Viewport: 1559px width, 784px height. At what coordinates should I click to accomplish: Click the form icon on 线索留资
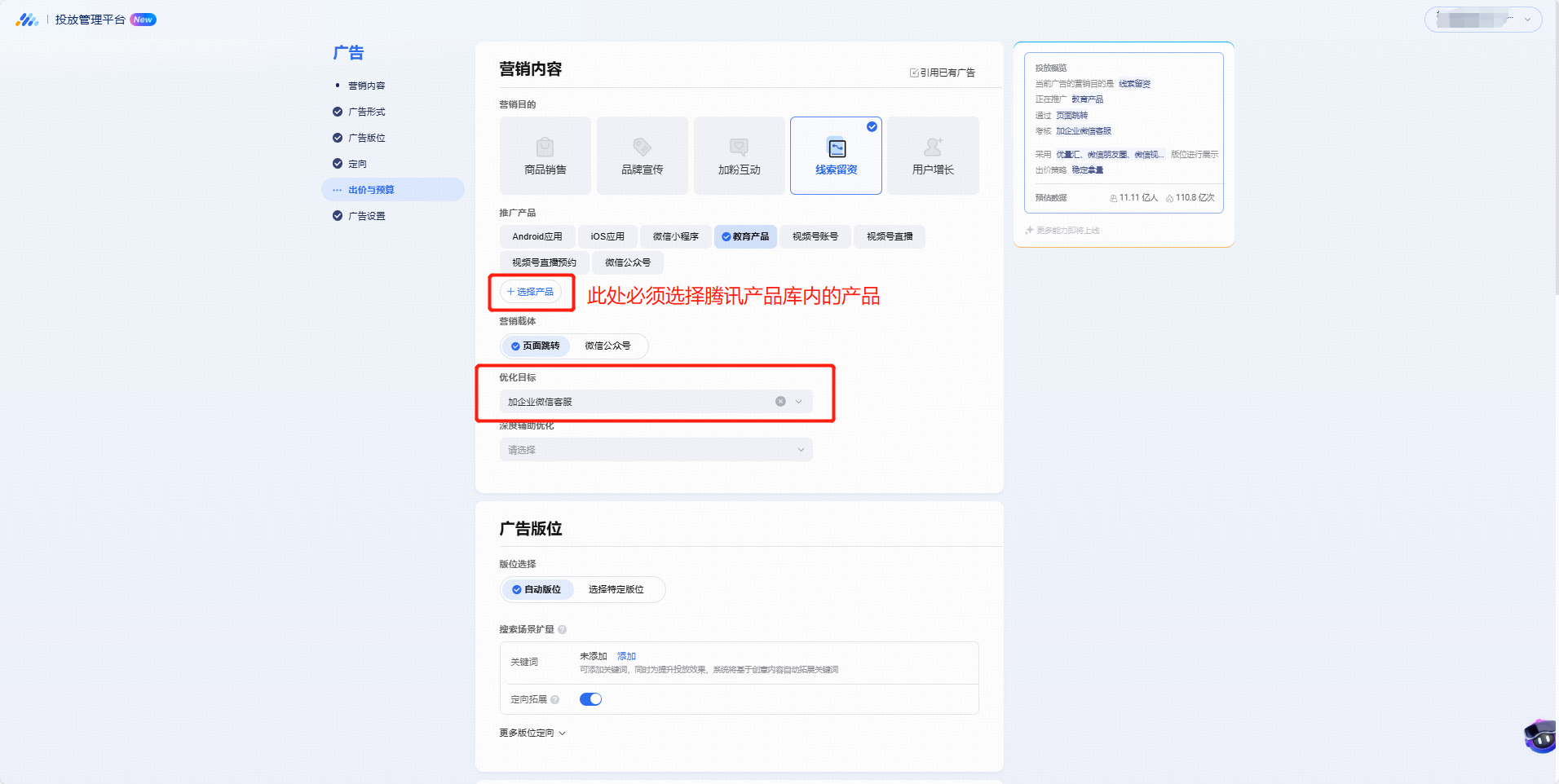click(837, 148)
